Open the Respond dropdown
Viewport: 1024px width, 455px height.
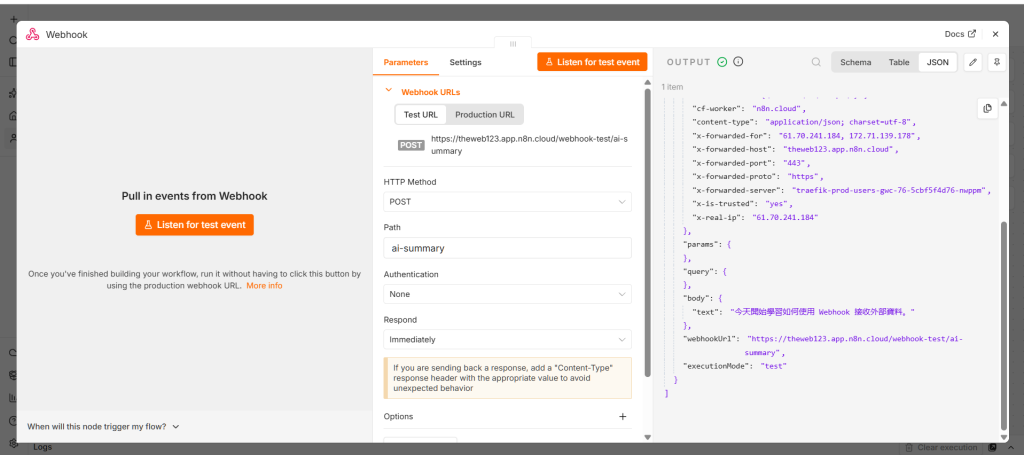pyautogui.click(x=507, y=339)
